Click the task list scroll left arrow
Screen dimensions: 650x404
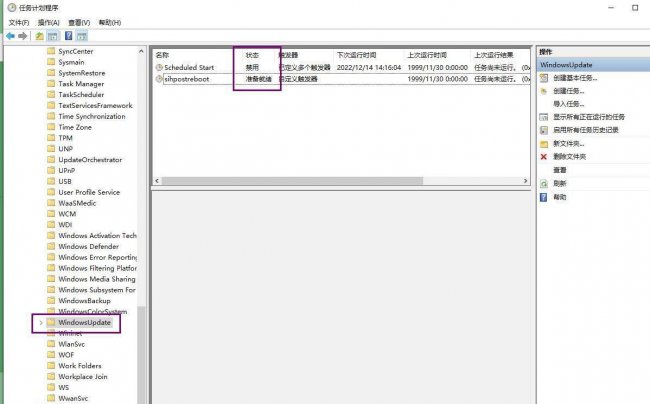(x=157, y=181)
